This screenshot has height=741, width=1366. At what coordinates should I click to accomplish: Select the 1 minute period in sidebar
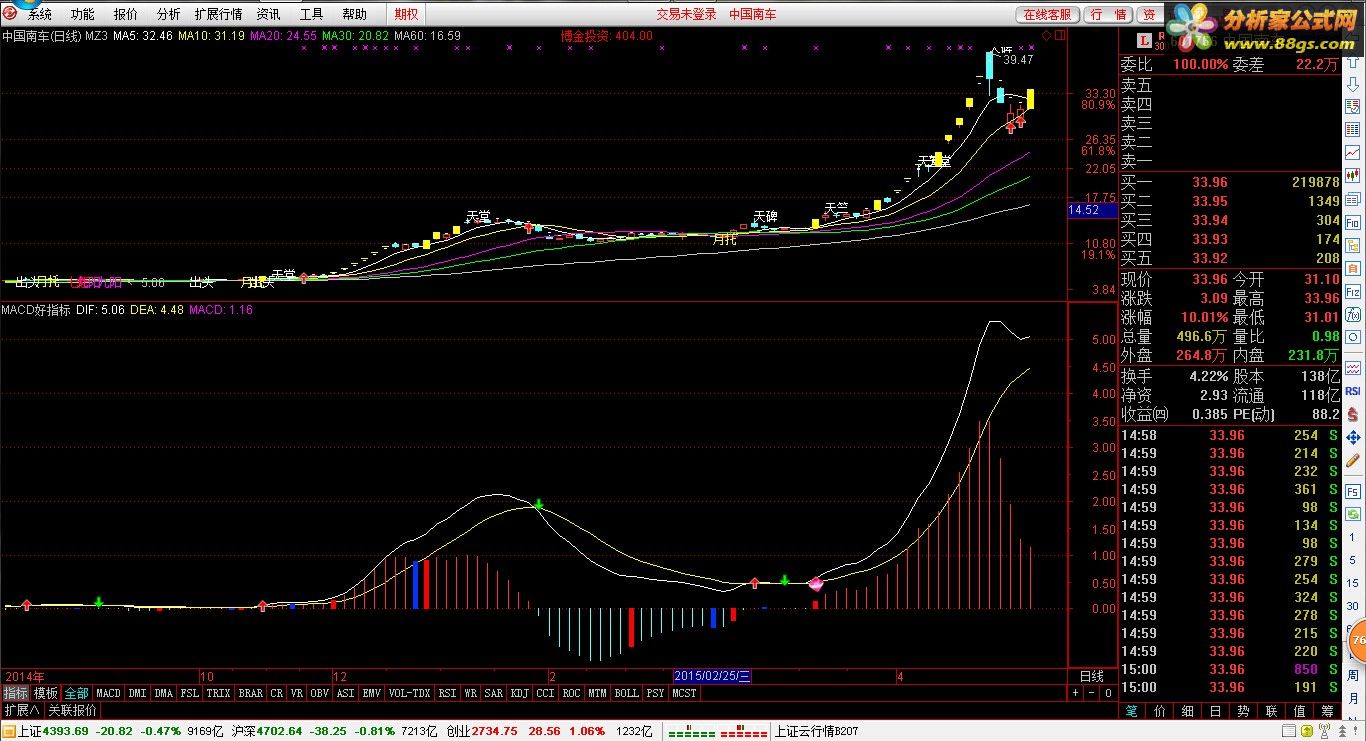pyautogui.click(x=1353, y=536)
